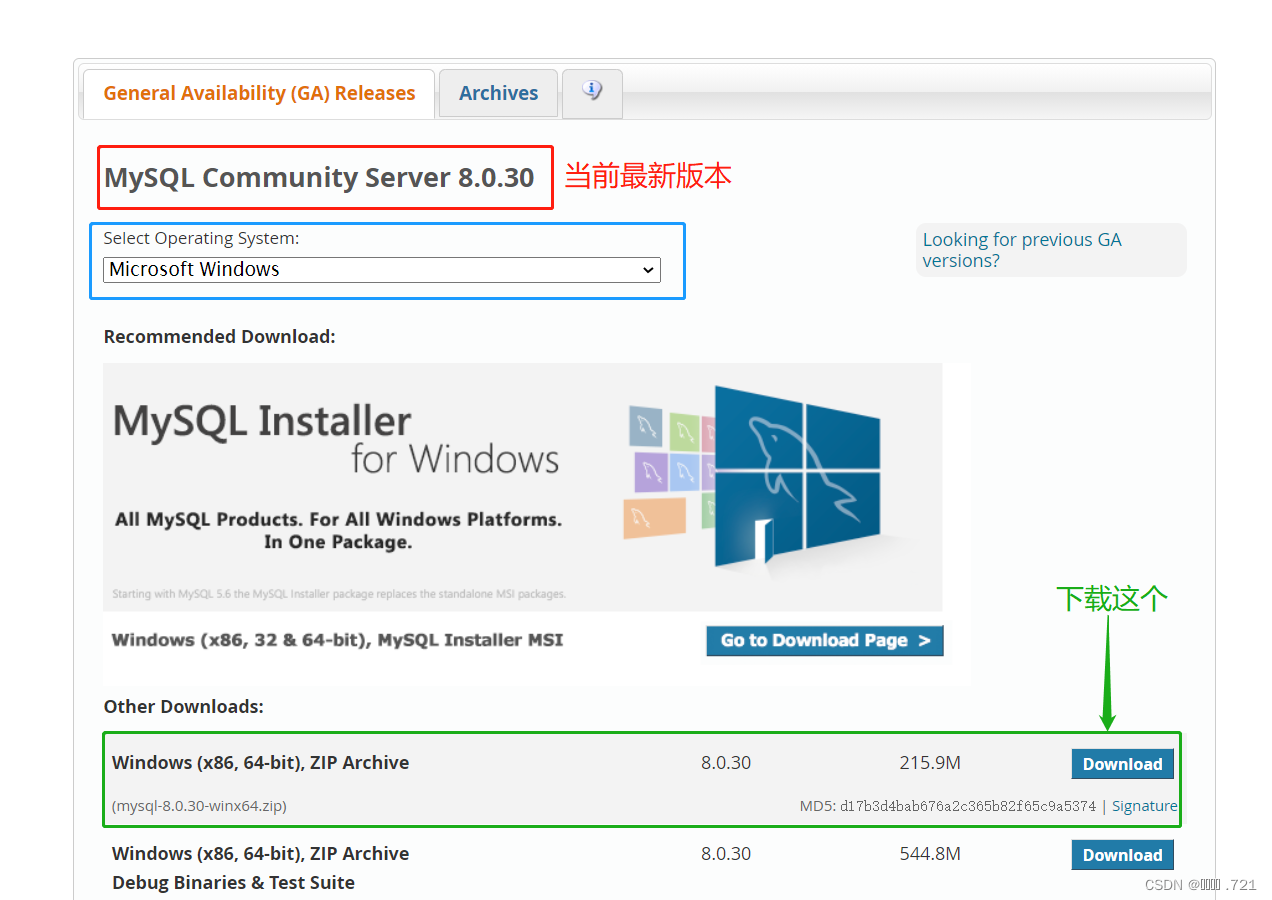Follow the Looking for previous GA versions link
The height and width of the screenshot is (900, 1272).
click(1022, 250)
